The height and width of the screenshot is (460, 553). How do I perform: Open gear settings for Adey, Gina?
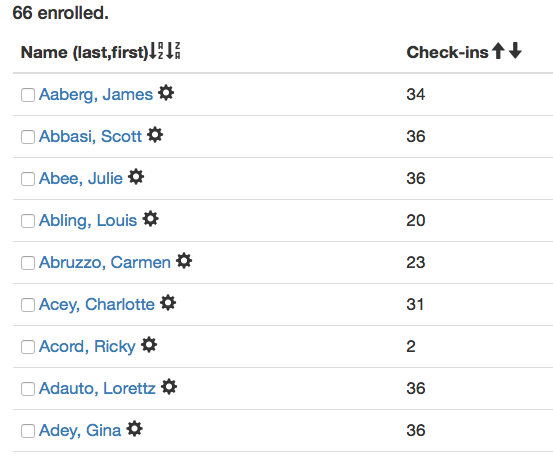(134, 429)
